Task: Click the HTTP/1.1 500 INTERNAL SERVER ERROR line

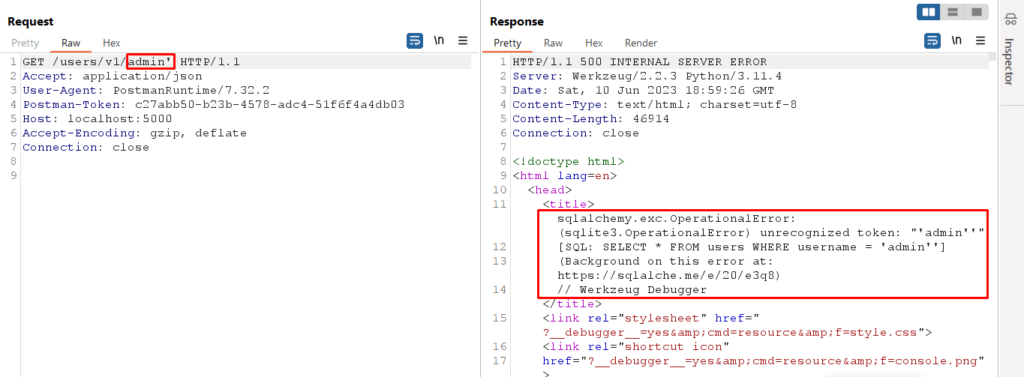Action: tap(640, 61)
